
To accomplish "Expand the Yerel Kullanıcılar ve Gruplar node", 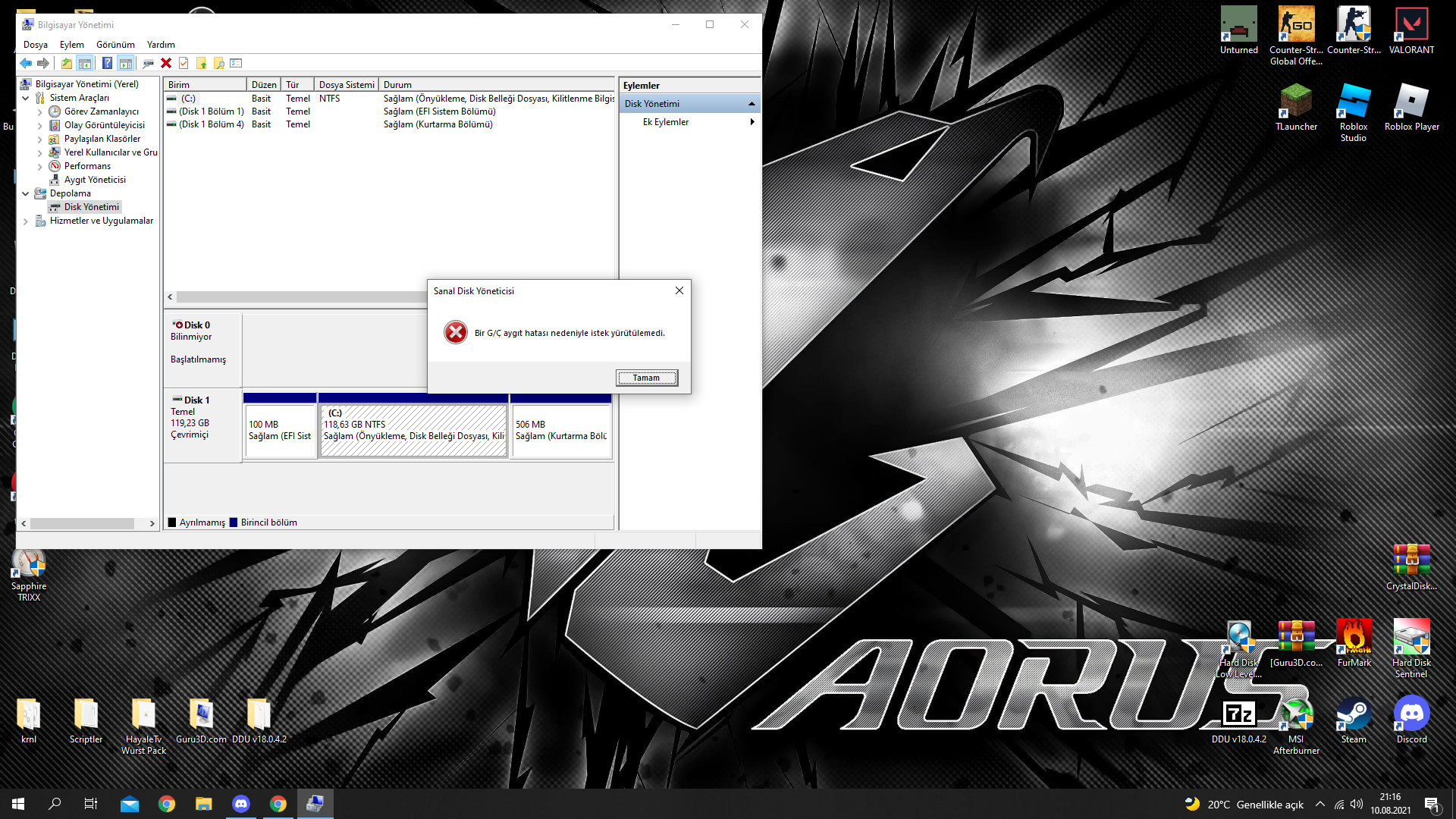I will [x=40, y=152].
